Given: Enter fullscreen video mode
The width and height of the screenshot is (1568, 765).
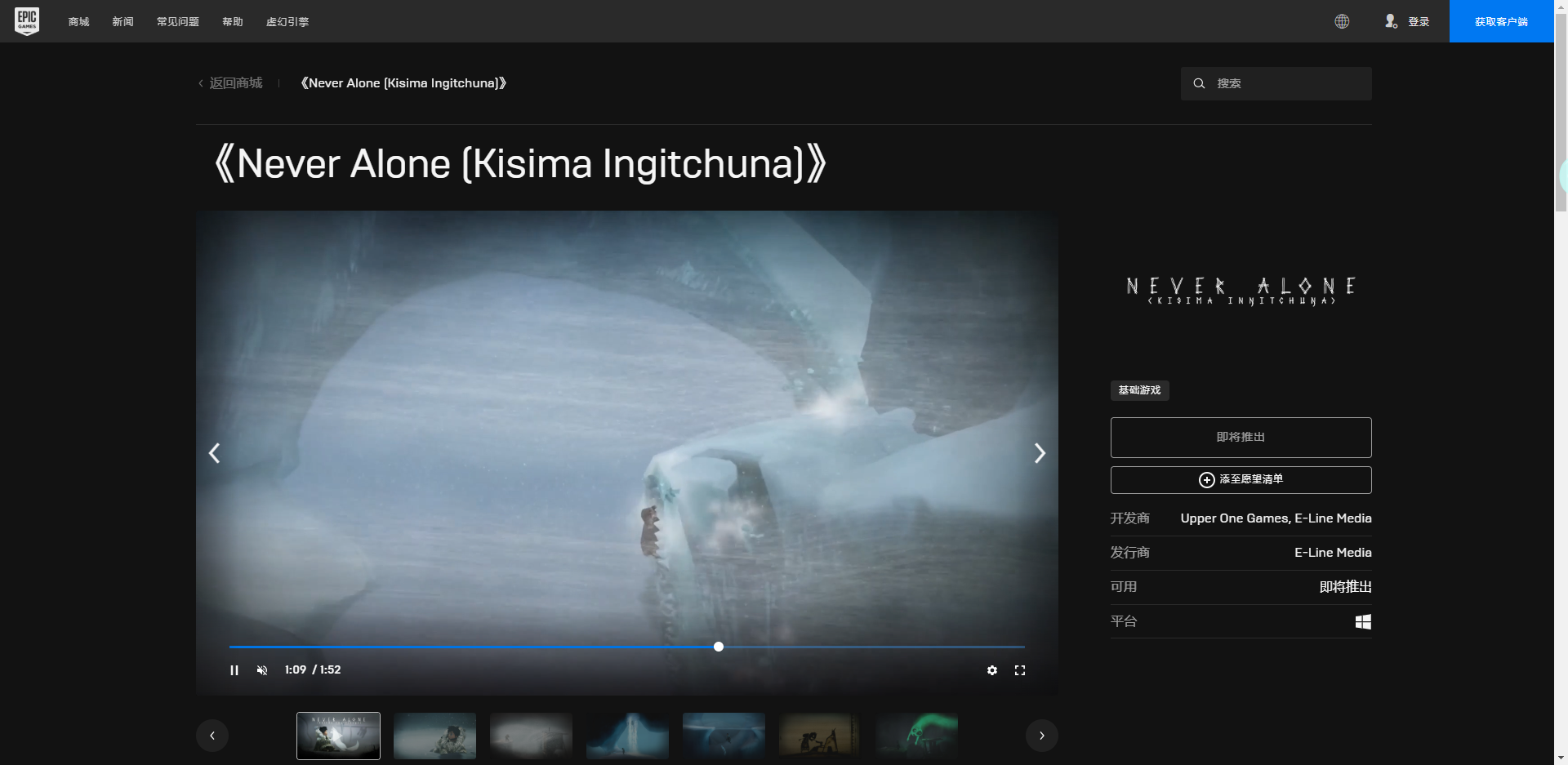Looking at the screenshot, I should pos(1020,670).
